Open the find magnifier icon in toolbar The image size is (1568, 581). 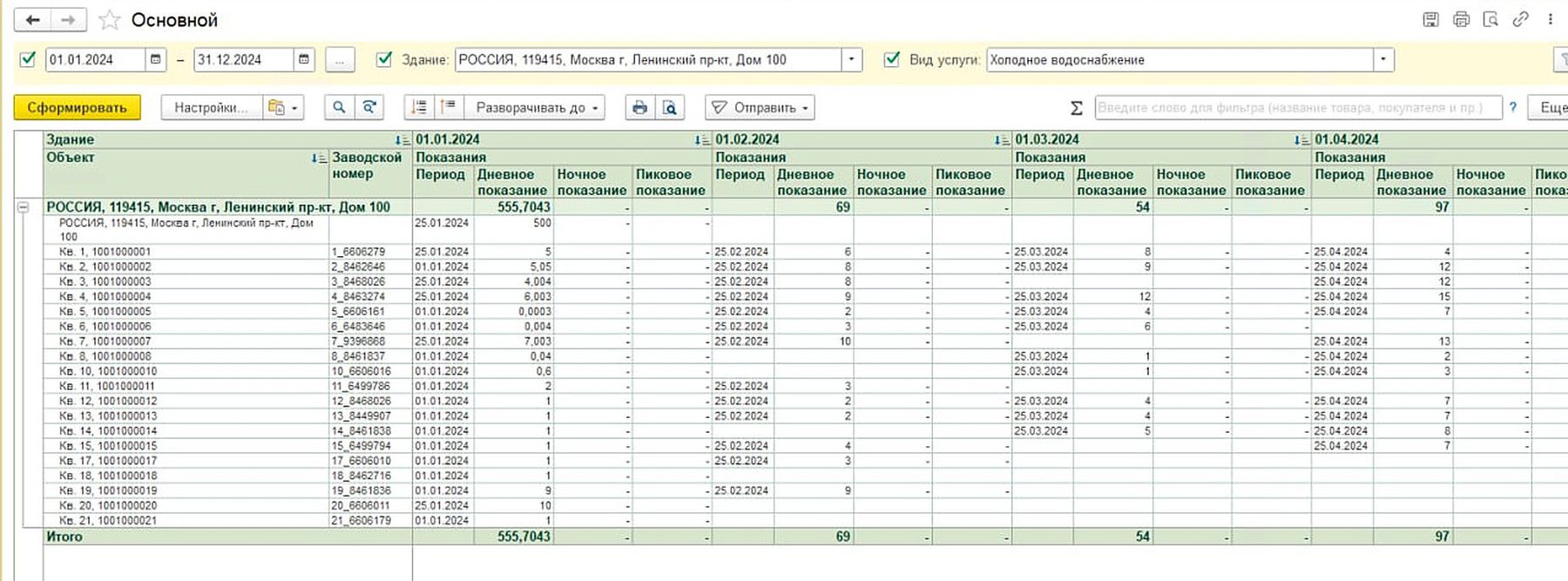tap(339, 107)
